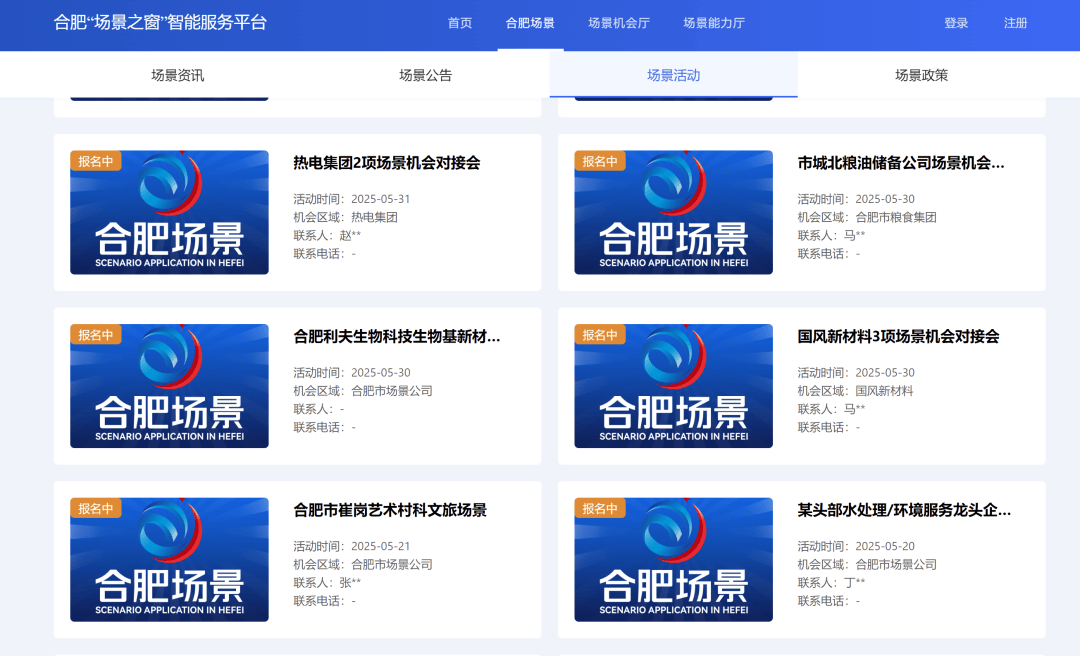Click 报名中 badge on 崔岗艺术村 card
Viewport: 1080px width, 656px height.
[x=95, y=508]
